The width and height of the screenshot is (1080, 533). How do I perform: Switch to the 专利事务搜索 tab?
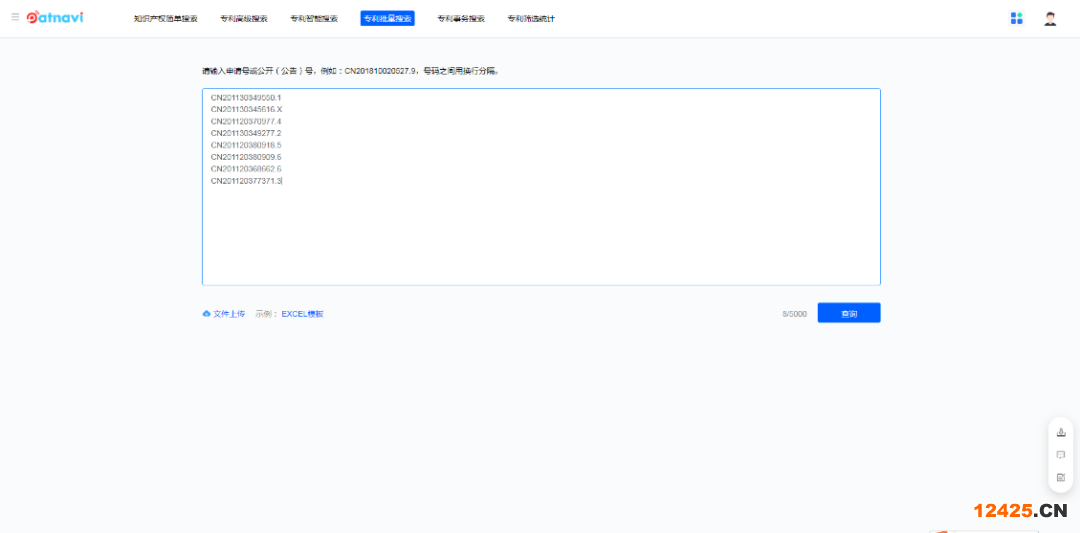pos(461,19)
